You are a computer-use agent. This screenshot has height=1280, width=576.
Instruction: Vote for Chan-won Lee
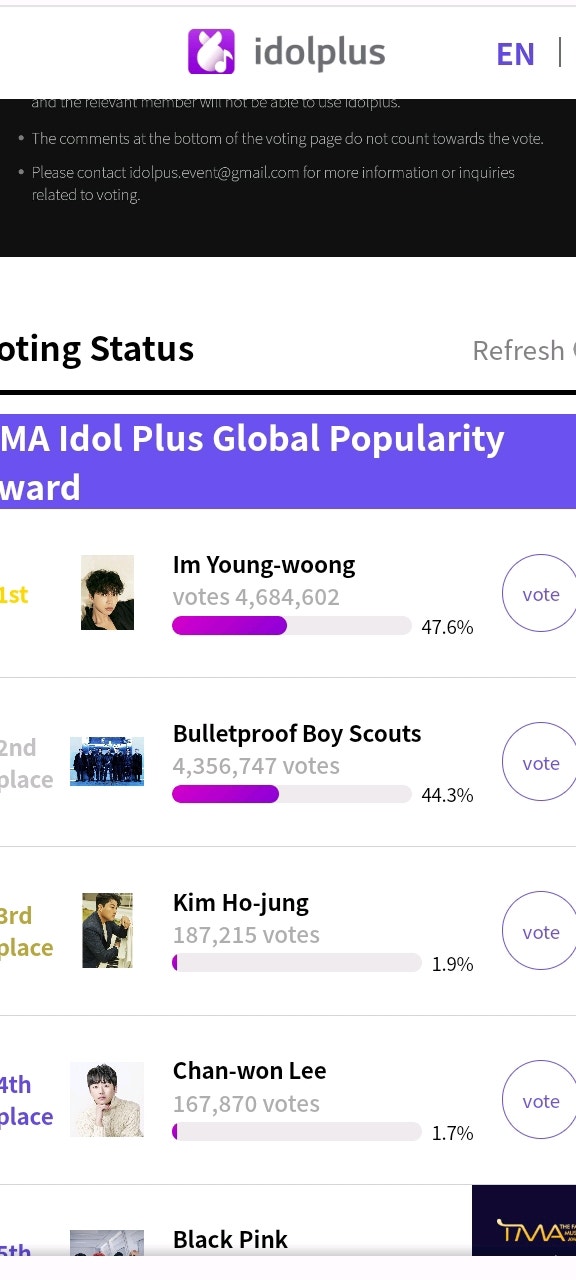[539, 1100]
